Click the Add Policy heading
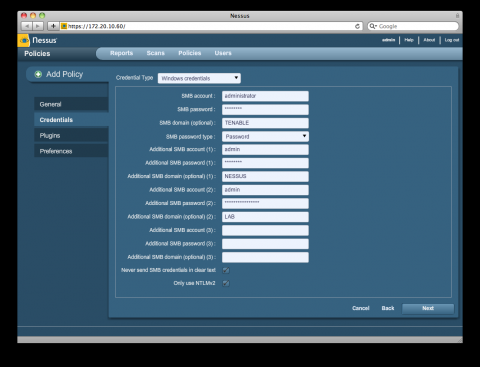The height and width of the screenshot is (367, 480). 64,74
